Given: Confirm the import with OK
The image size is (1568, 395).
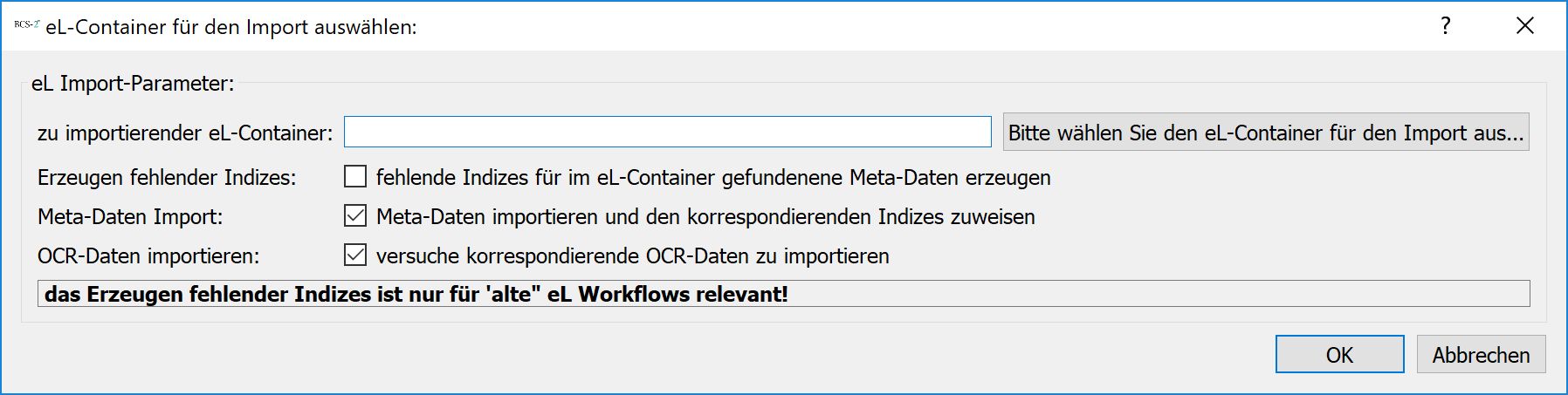Looking at the screenshot, I should click(x=1340, y=355).
